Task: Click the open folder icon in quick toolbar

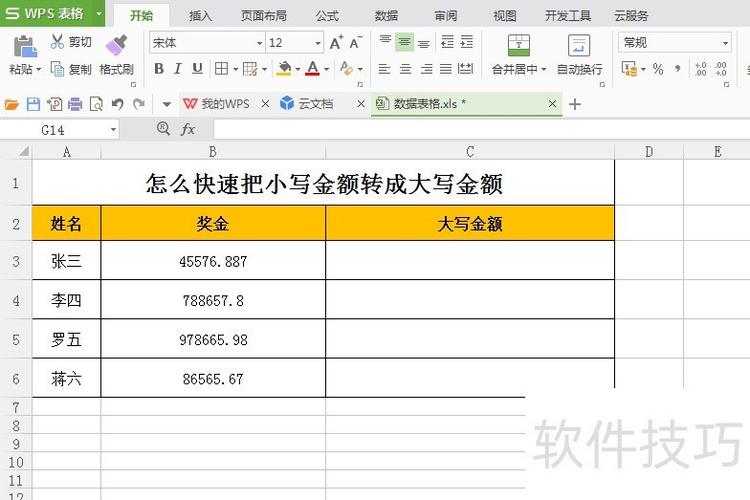Action: coord(11,104)
